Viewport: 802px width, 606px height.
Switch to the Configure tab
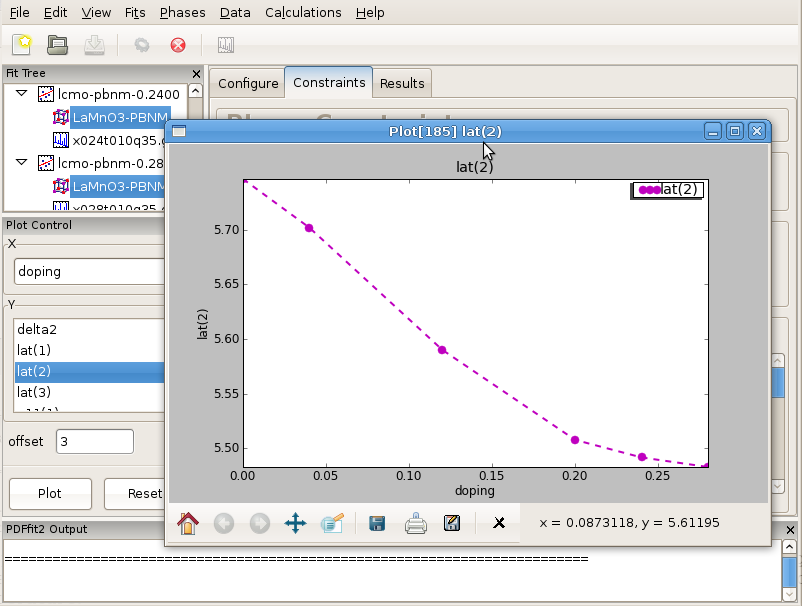tap(248, 83)
